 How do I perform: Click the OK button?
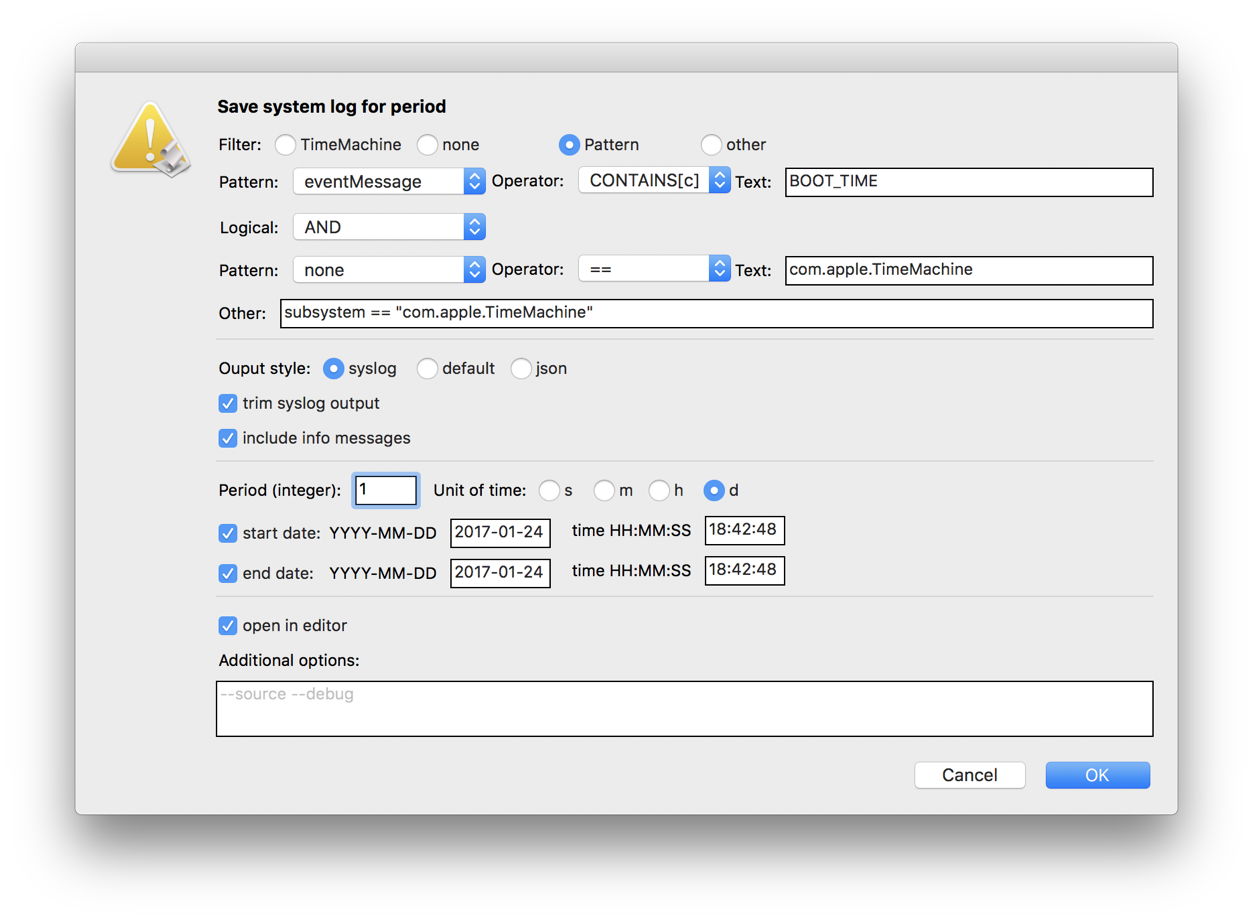click(x=1097, y=774)
